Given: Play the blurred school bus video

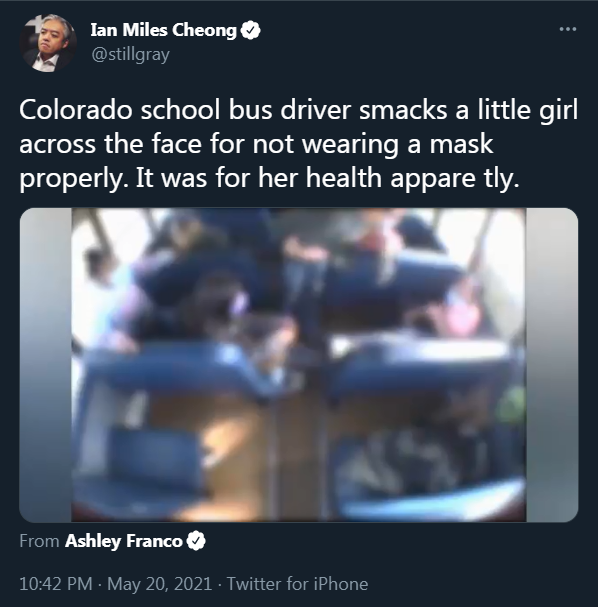Looking at the screenshot, I should tap(298, 365).
